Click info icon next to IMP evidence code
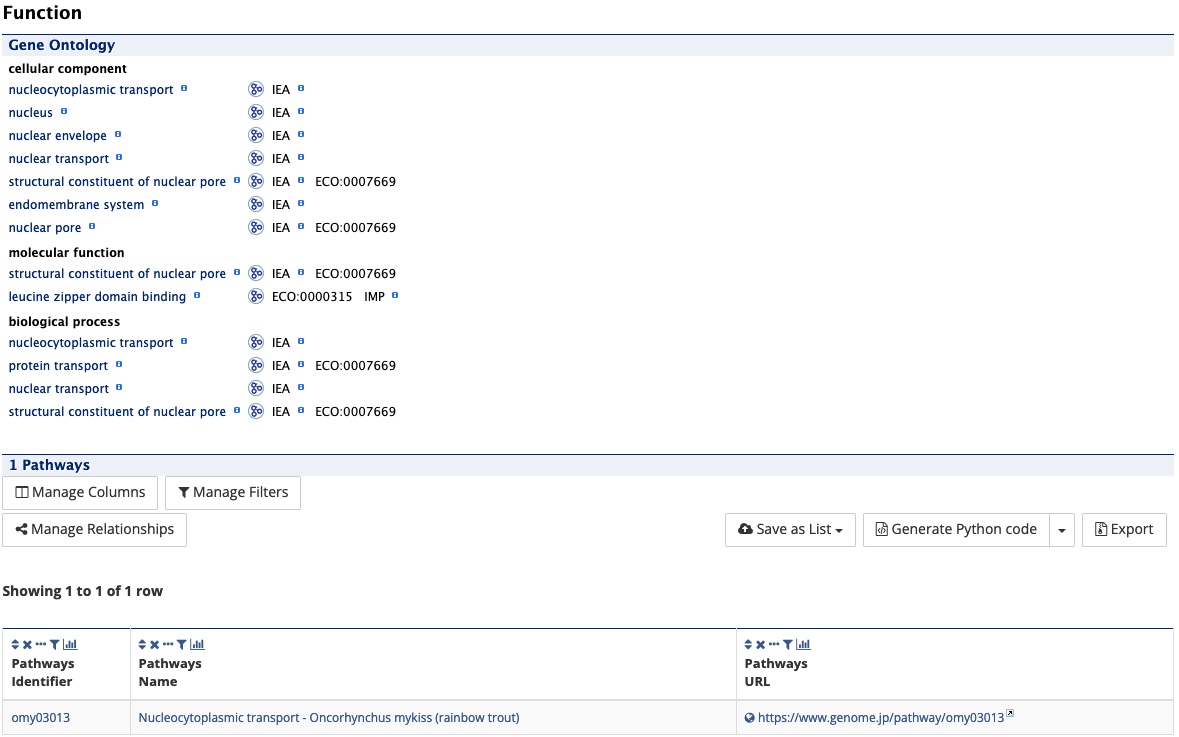 click(395, 296)
